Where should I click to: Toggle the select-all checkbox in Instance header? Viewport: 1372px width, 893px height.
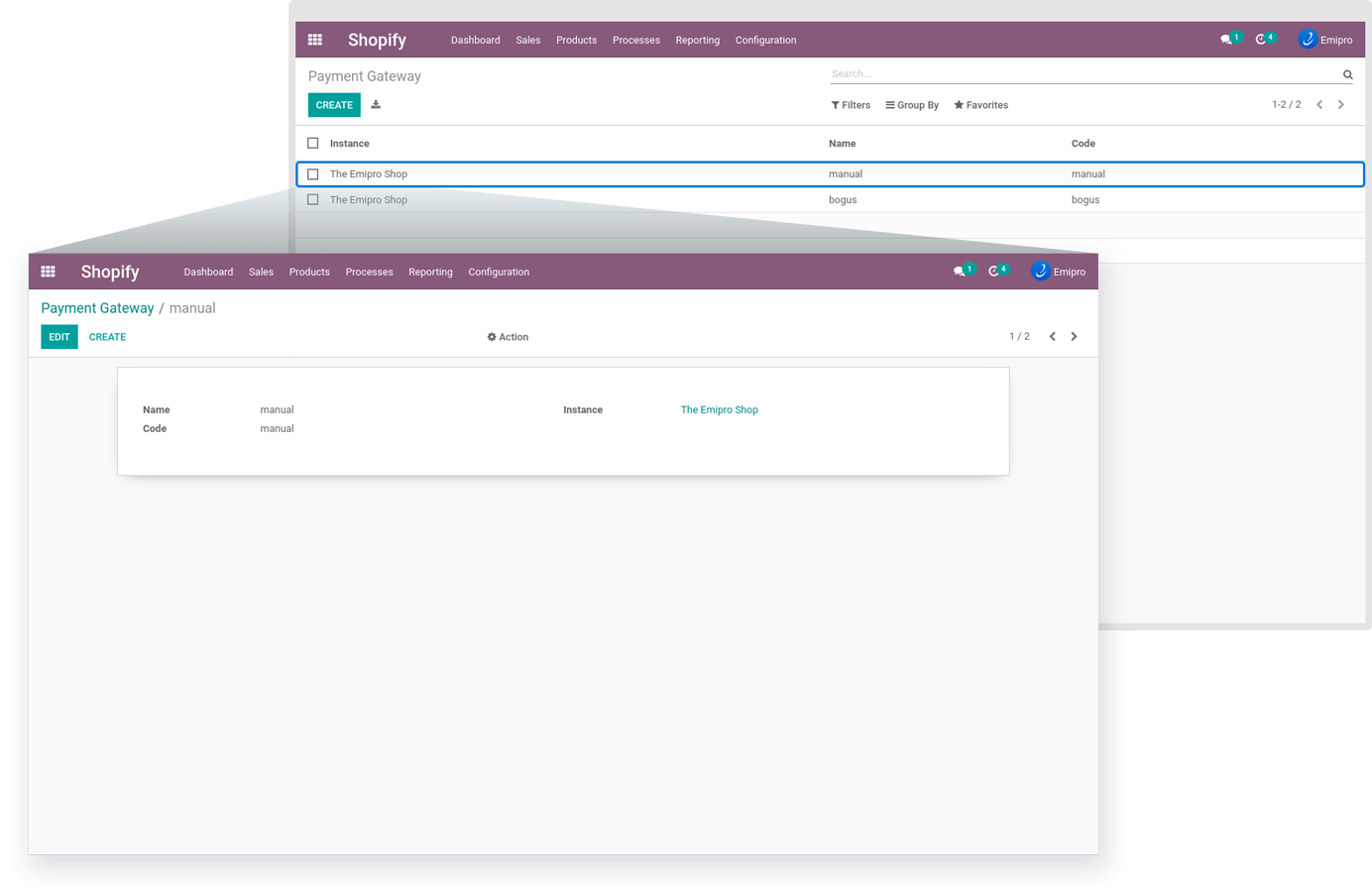pos(313,144)
